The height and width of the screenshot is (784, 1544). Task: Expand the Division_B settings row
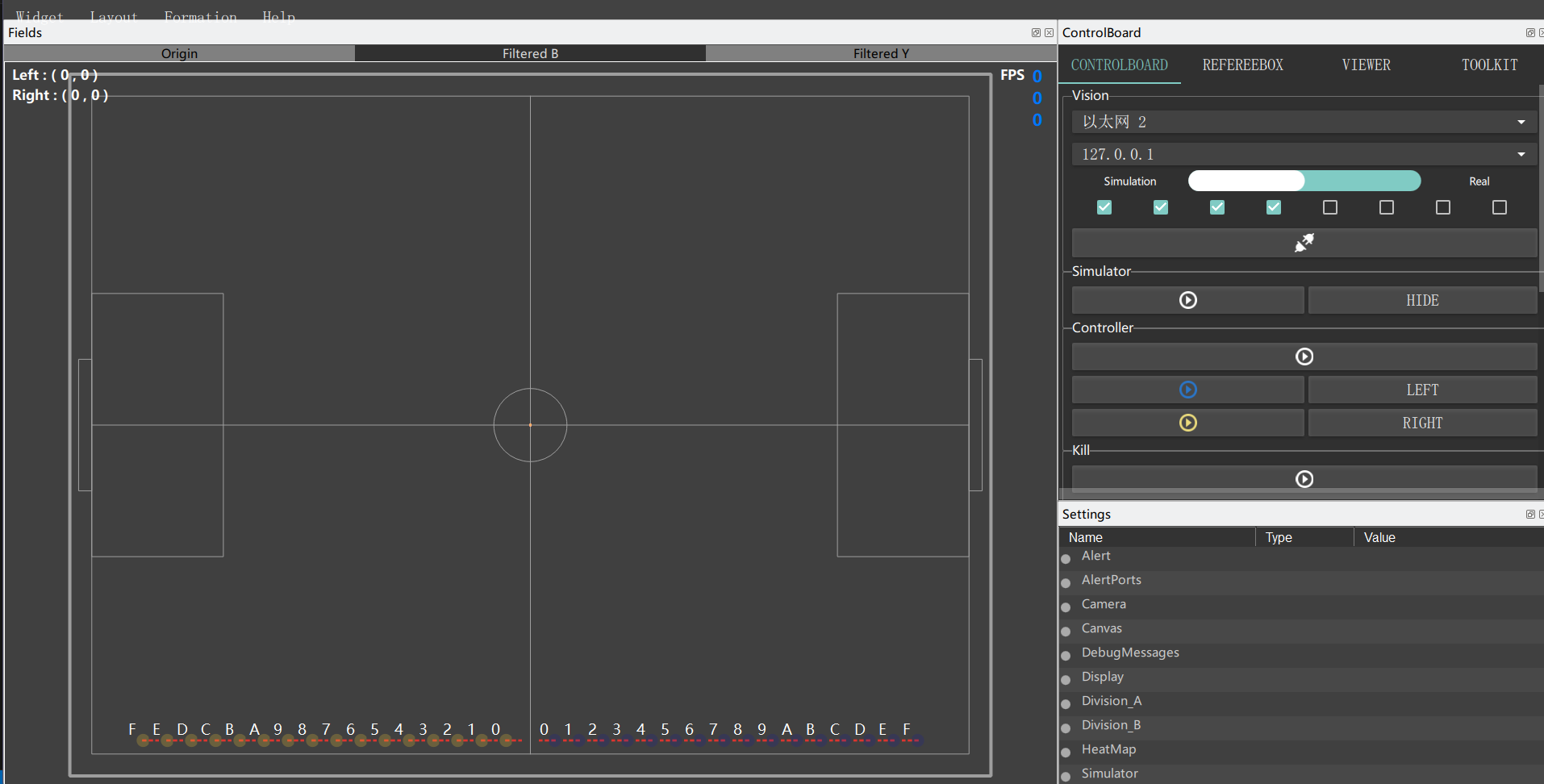[1066, 728]
